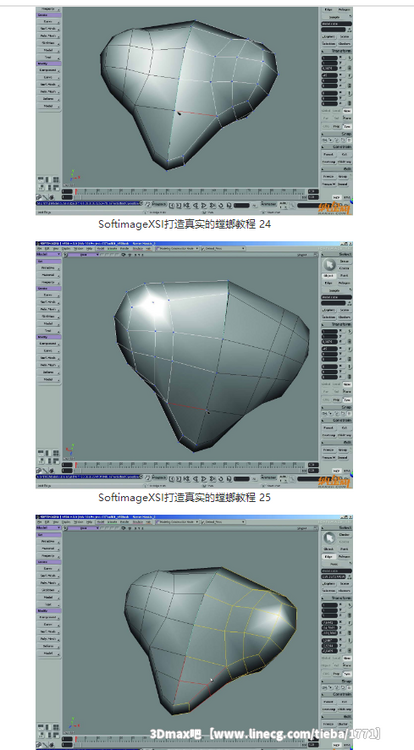
Task: Open Model module dropdown atop image 25
Action: coord(49,254)
